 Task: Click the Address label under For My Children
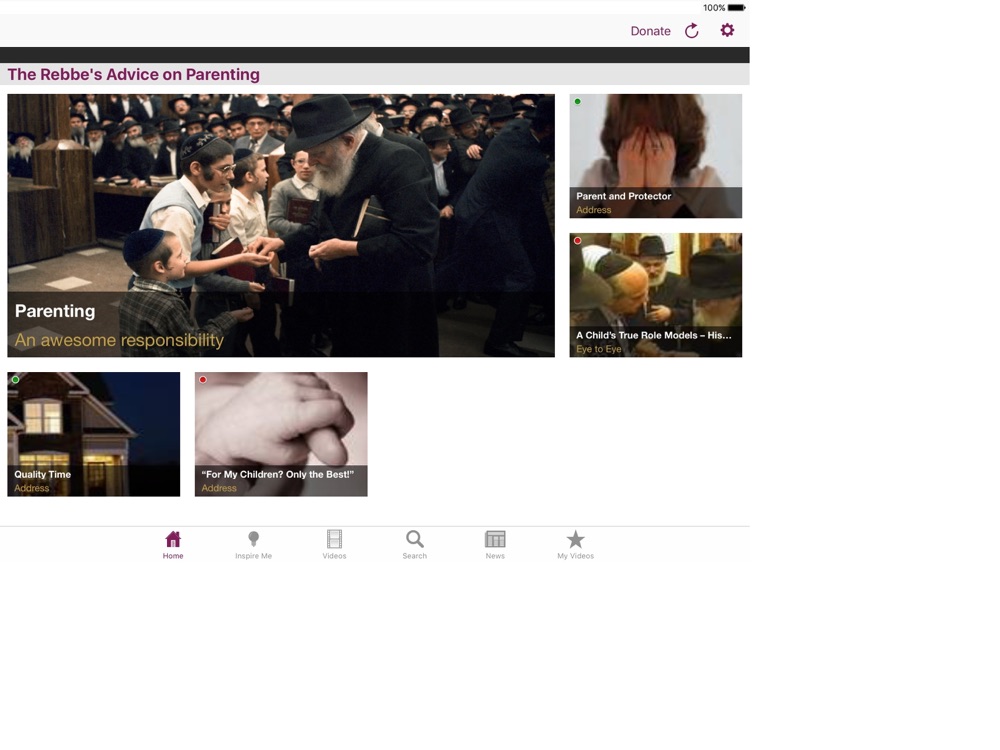(219, 488)
